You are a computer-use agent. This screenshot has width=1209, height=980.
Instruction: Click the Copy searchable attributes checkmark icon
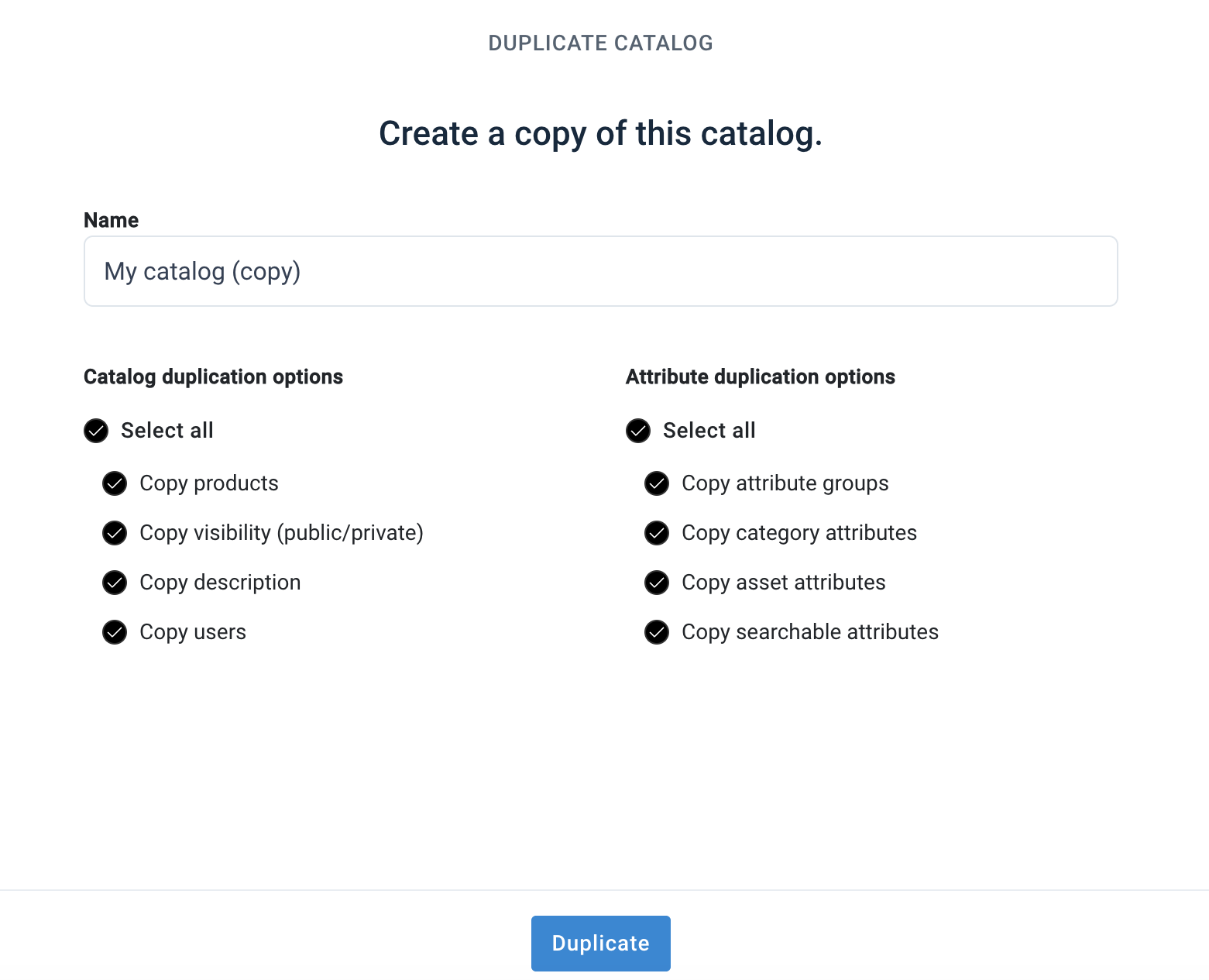(656, 632)
